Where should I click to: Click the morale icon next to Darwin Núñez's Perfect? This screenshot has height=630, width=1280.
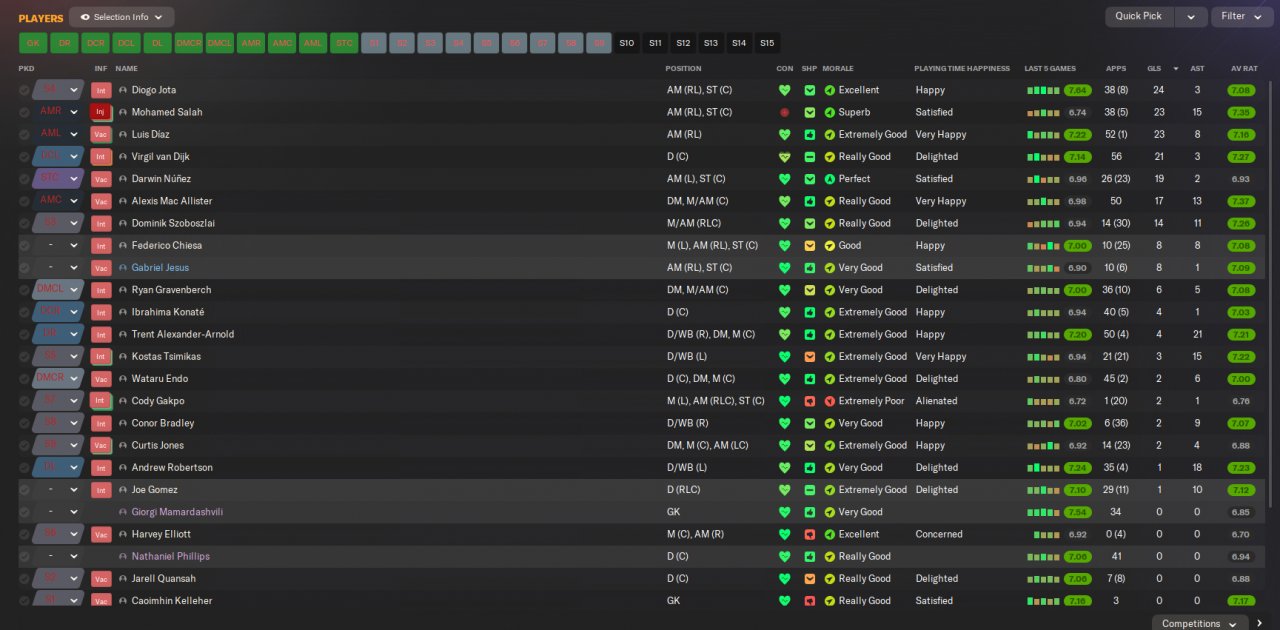click(829, 179)
